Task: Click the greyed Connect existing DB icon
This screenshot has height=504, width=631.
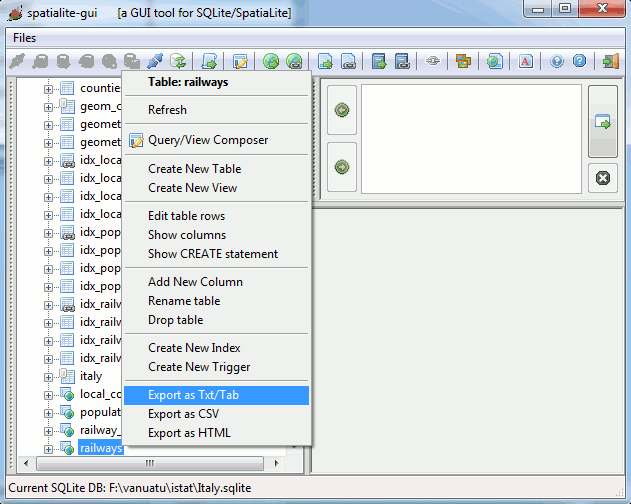Action: pos(17,61)
